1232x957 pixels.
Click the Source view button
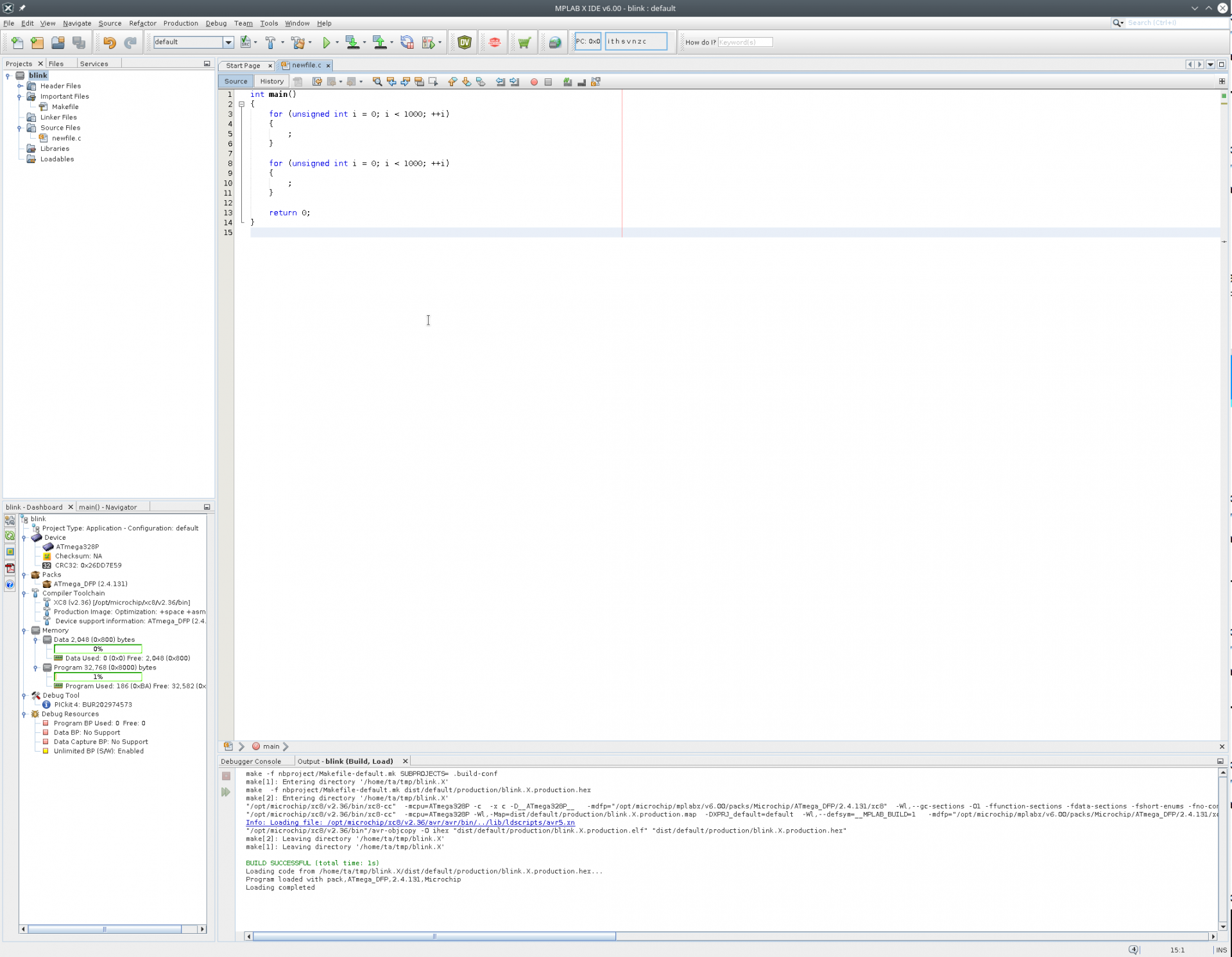pyautogui.click(x=235, y=82)
